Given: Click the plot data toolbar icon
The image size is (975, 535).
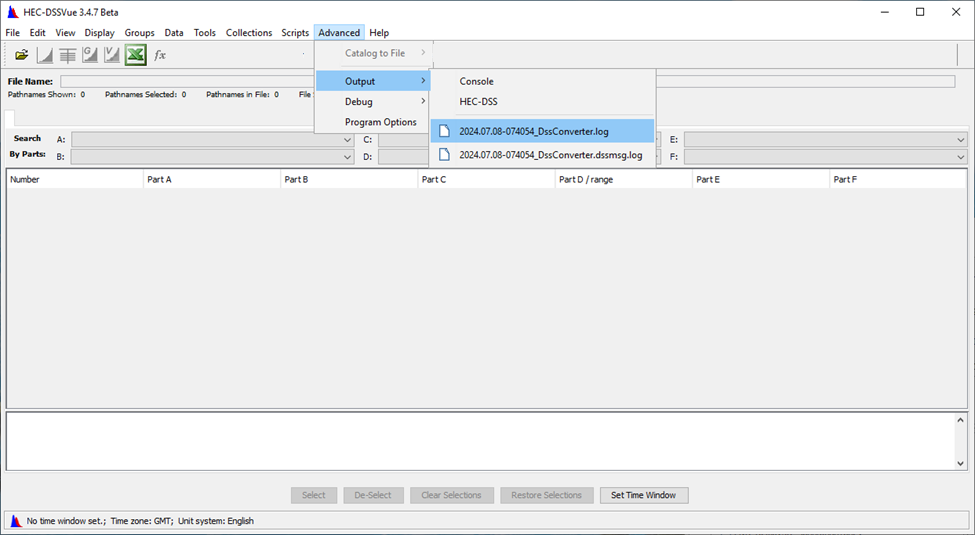Looking at the screenshot, I should [x=45, y=55].
